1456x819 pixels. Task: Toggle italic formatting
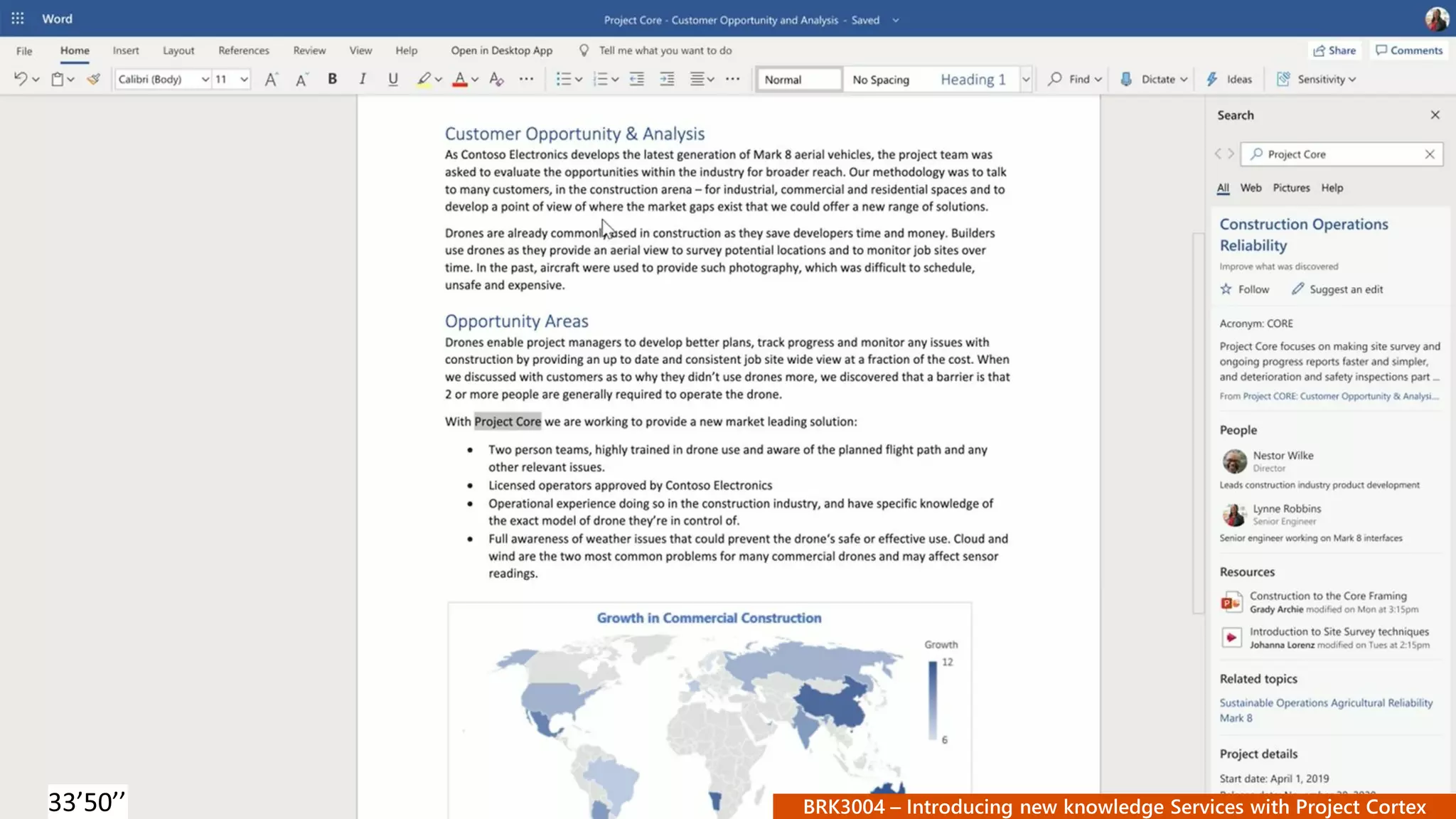[x=363, y=79]
